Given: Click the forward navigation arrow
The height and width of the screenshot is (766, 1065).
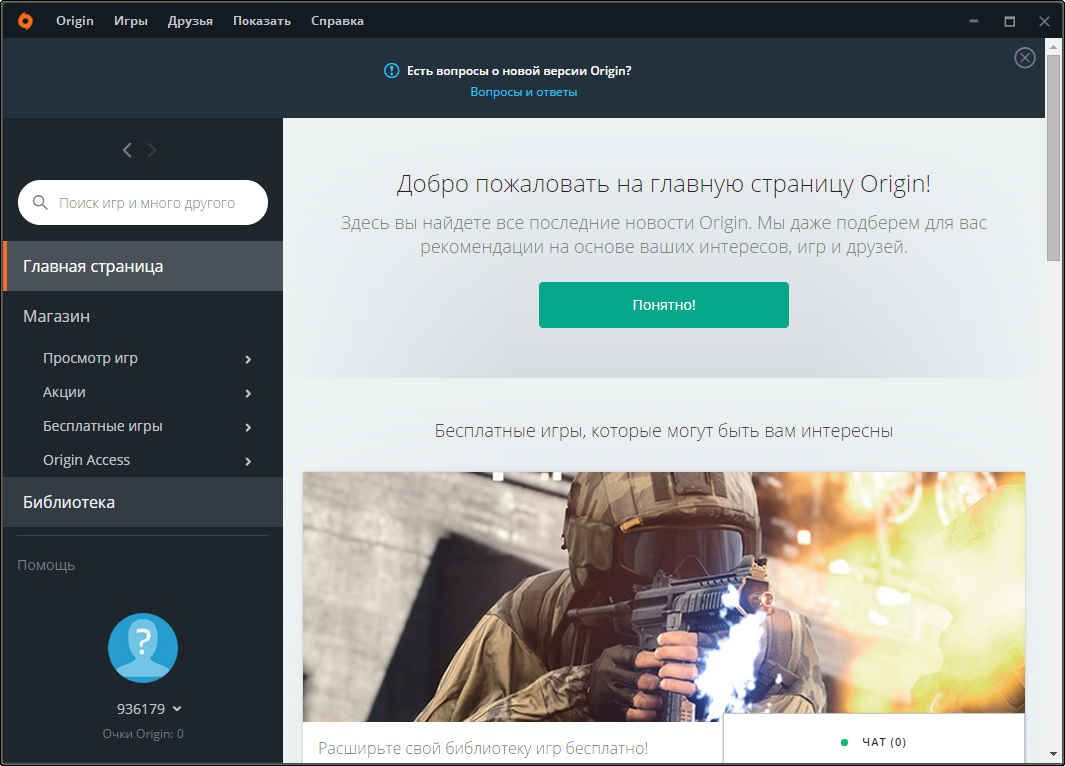Looking at the screenshot, I should pos(151,150).
